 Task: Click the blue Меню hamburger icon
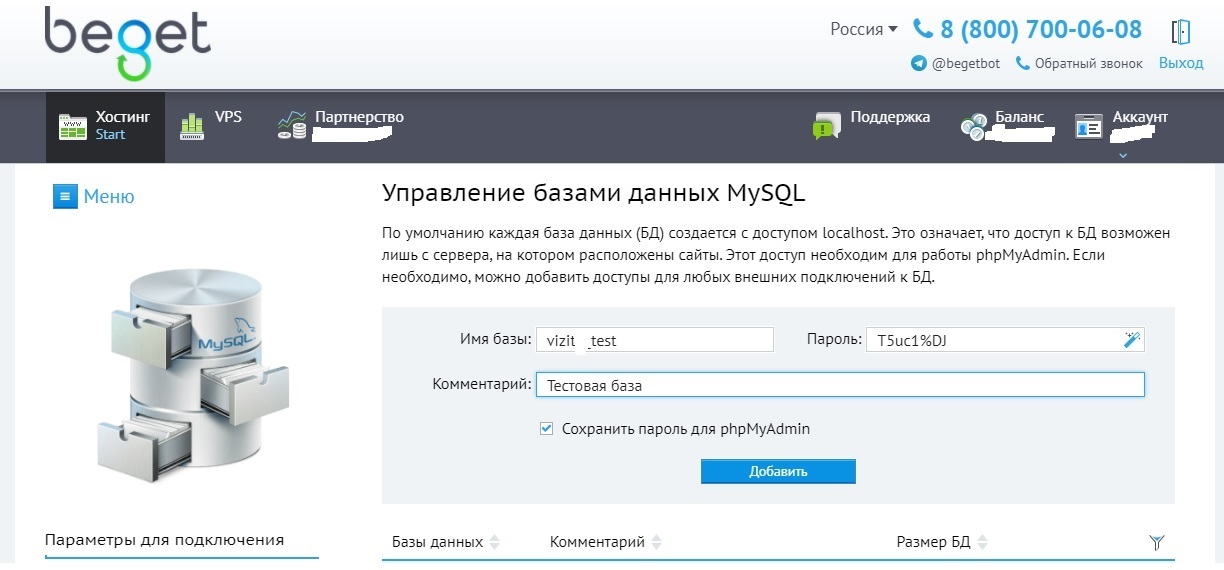(65, 196)
